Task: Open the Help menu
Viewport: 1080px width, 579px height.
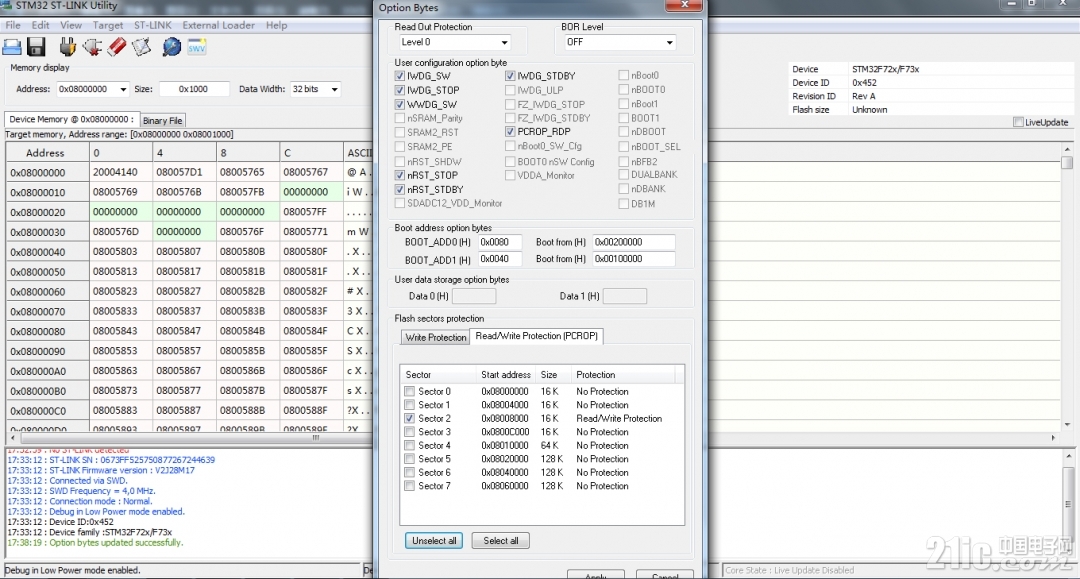Action: point(276,25)
